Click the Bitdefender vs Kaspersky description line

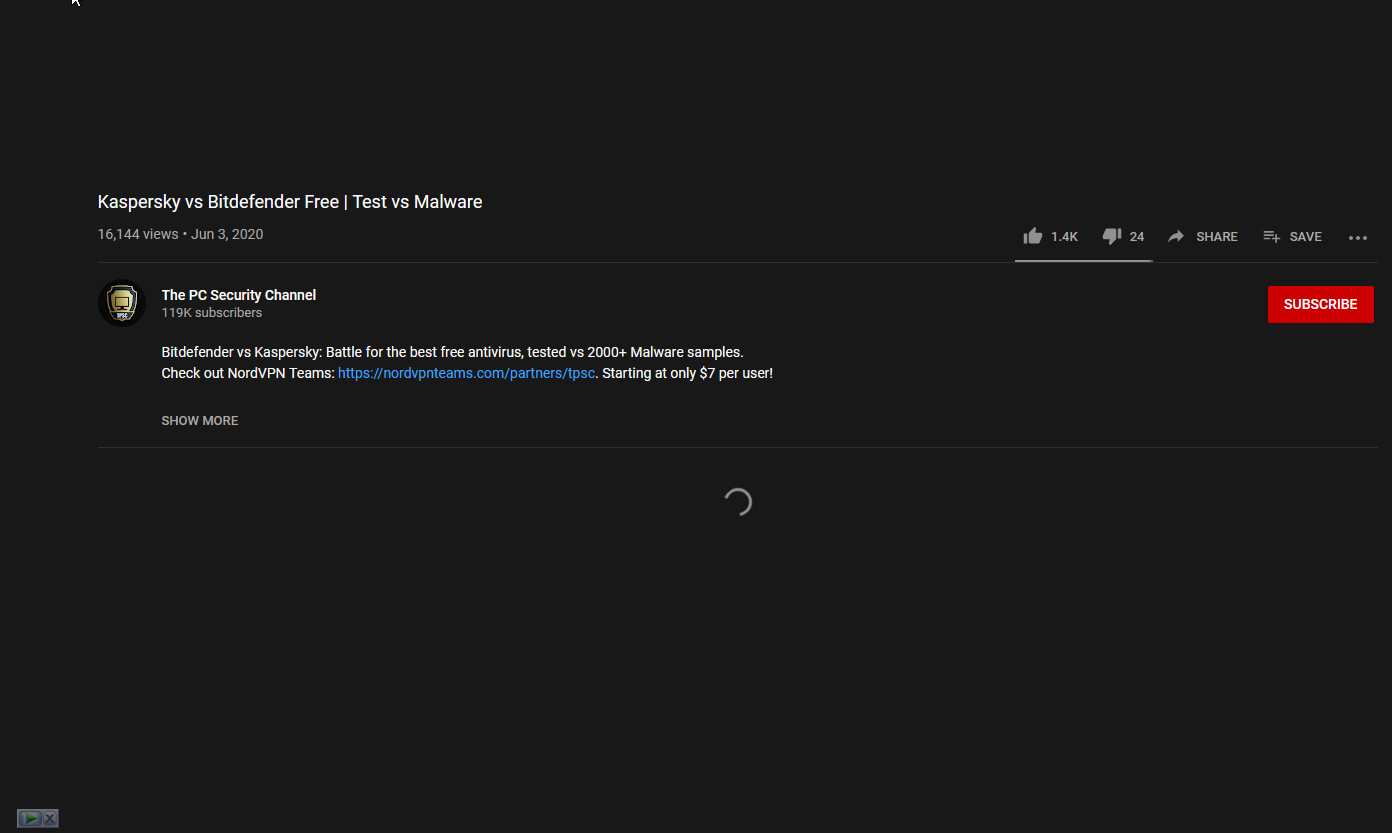coord(452,352)
